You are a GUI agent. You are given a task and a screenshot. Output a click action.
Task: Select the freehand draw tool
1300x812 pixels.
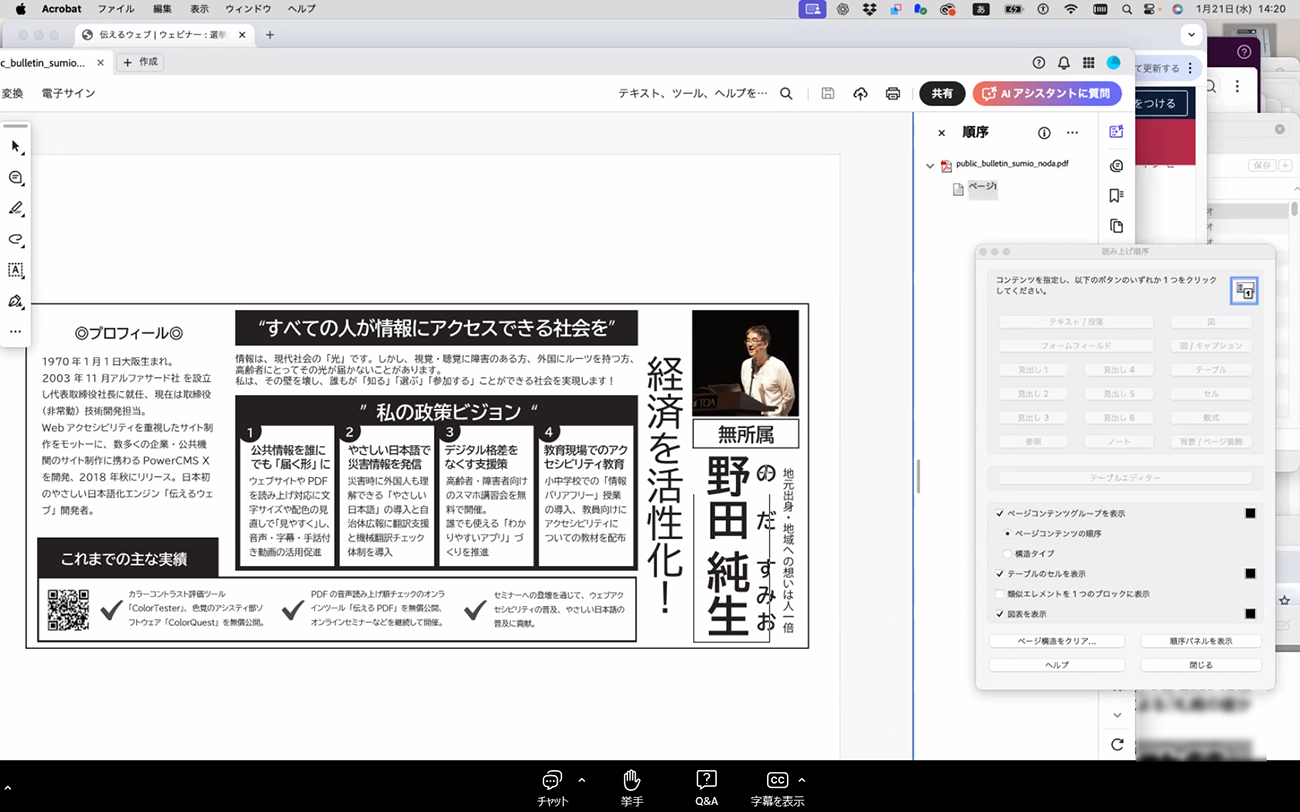pos(14,240)
